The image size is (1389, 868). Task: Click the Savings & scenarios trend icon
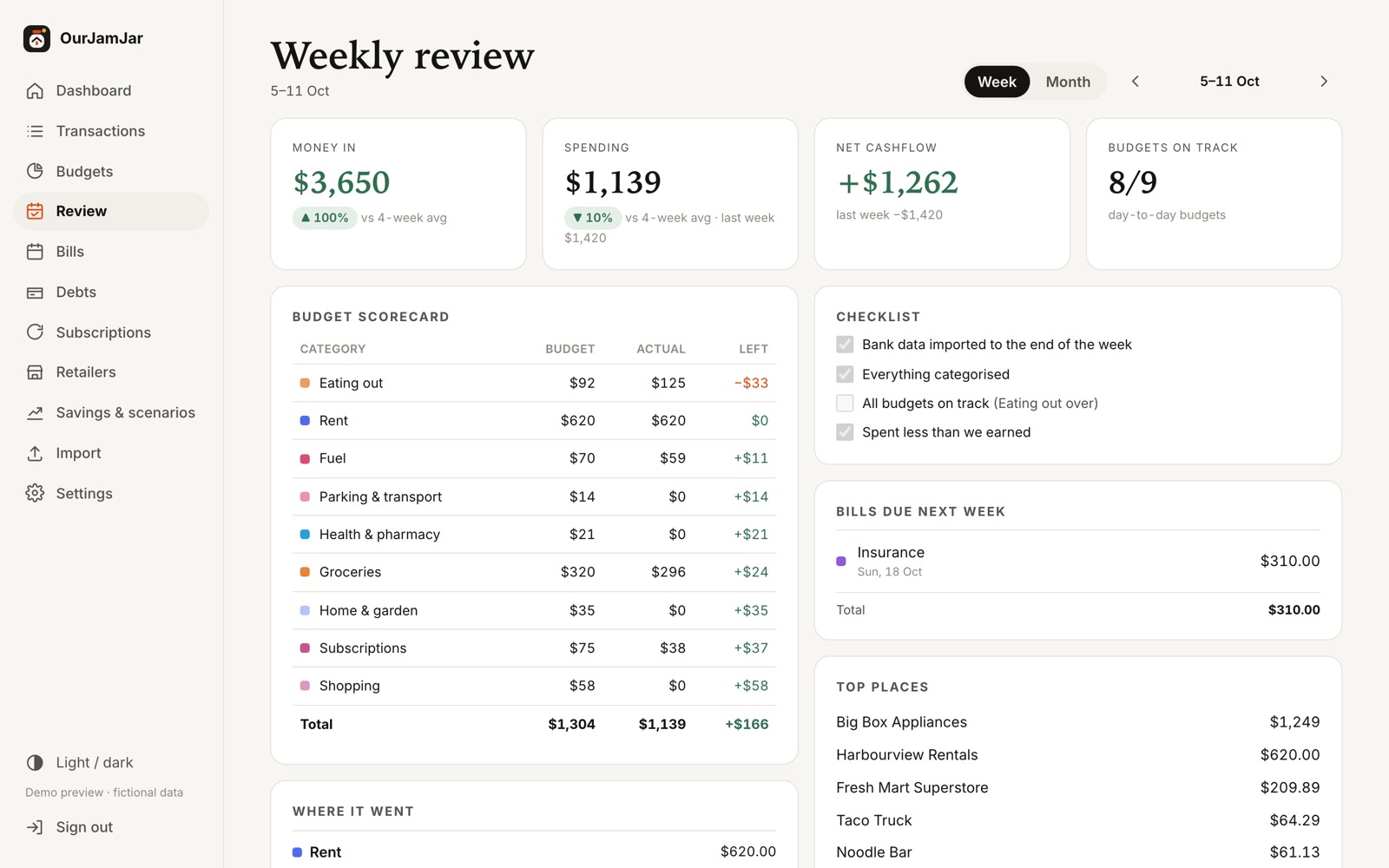(35, 413)
